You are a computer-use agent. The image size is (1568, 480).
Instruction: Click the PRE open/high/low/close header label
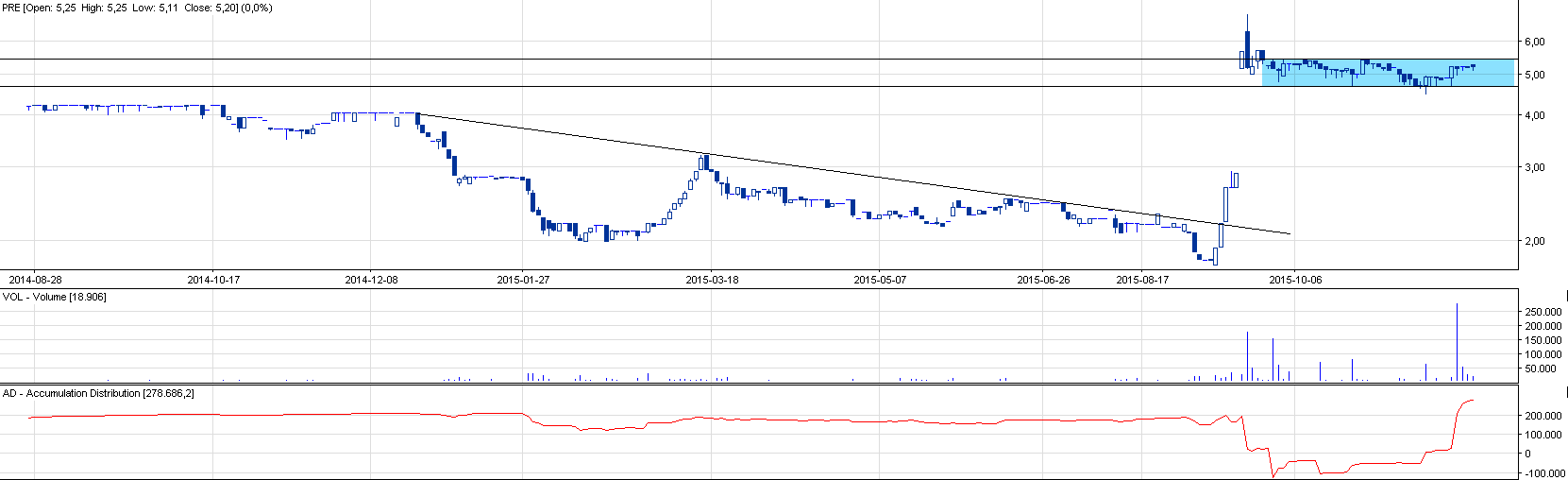[137, 8]
